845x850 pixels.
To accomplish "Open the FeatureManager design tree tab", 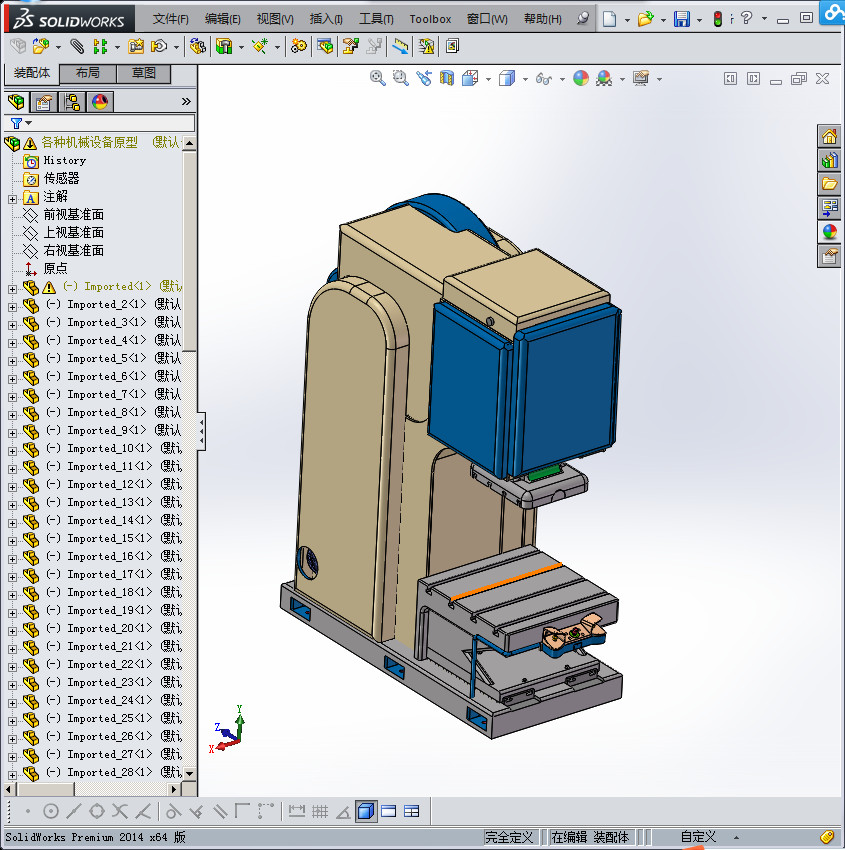I will 16,102.
